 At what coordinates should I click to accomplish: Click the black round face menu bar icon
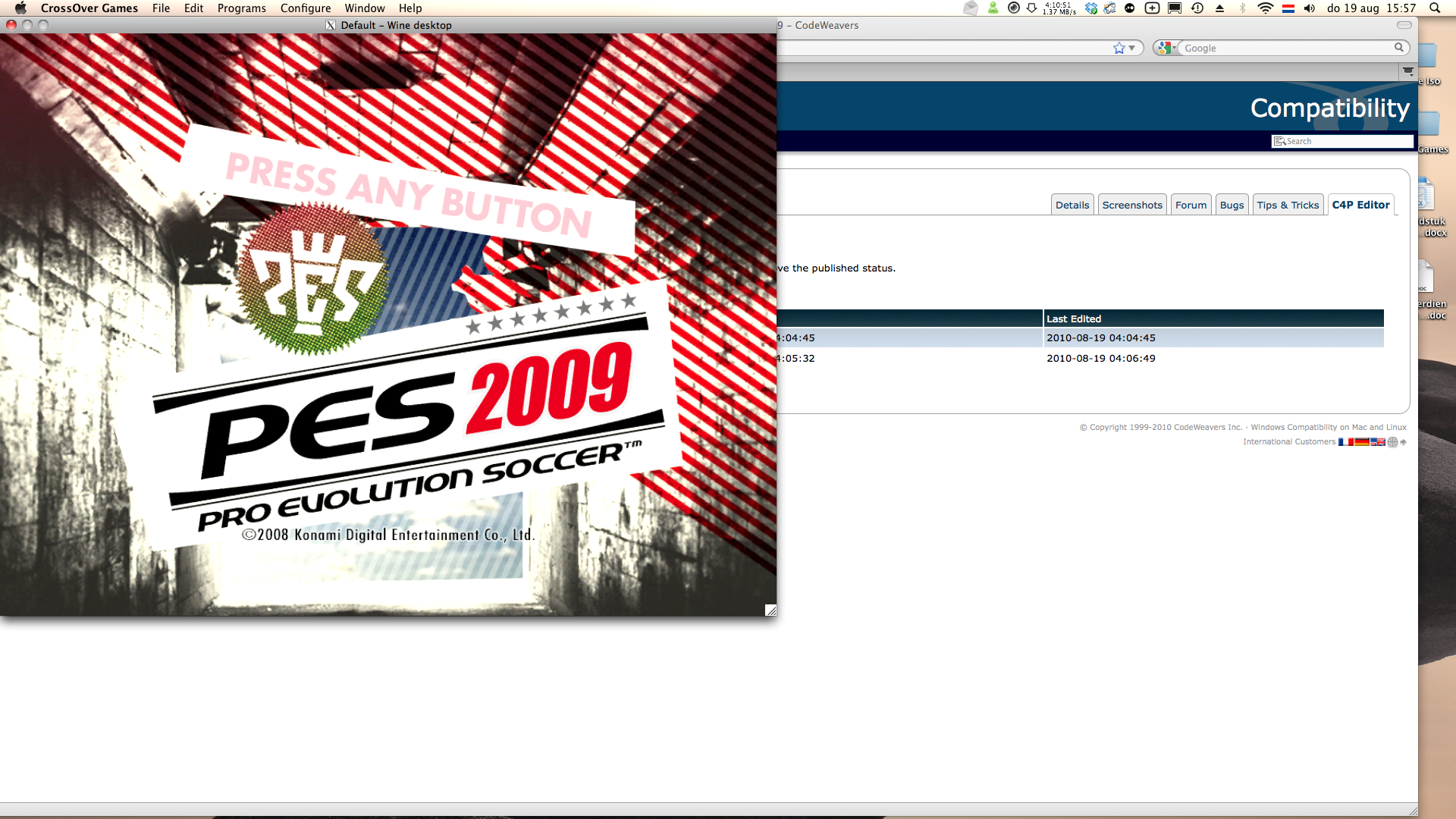pyautogui.click(x=1130, y=8)
